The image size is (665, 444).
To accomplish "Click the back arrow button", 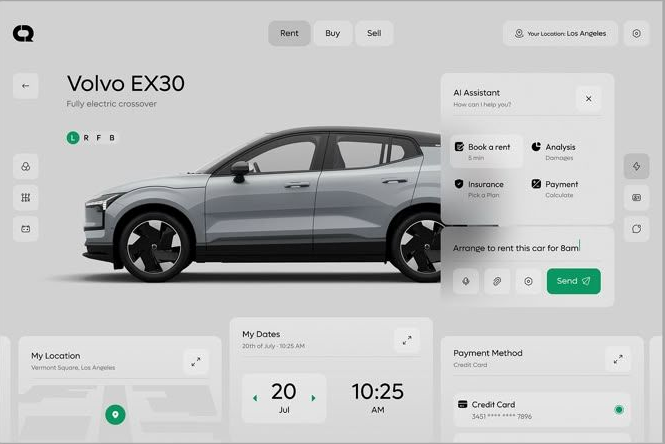I will (25, 86).
